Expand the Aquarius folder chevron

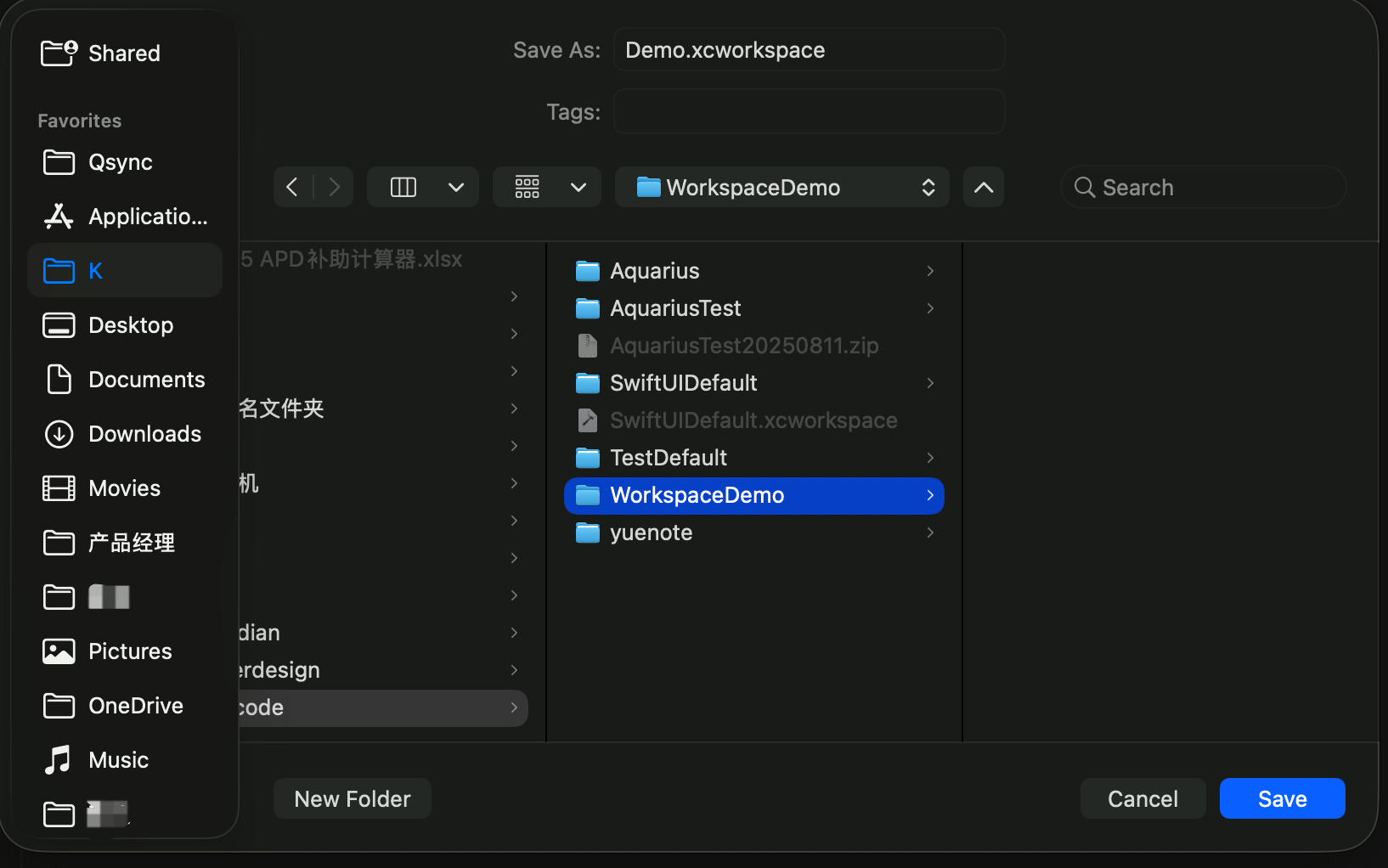[930, 271]
